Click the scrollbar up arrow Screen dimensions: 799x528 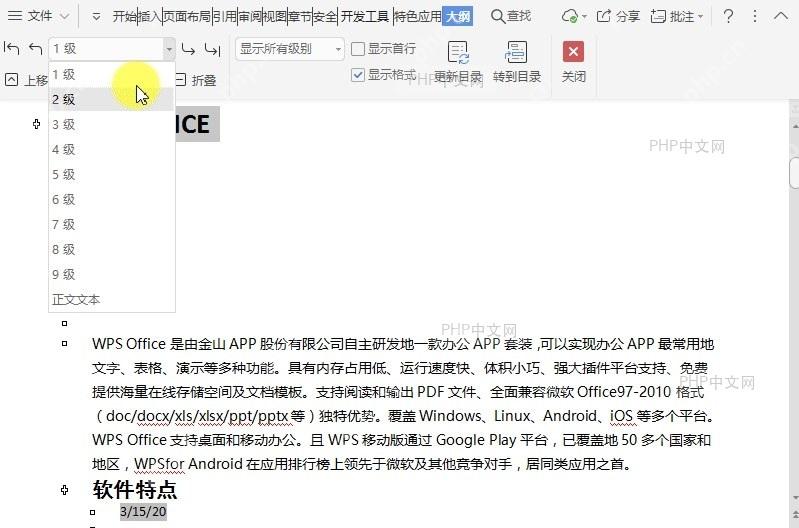794,125
